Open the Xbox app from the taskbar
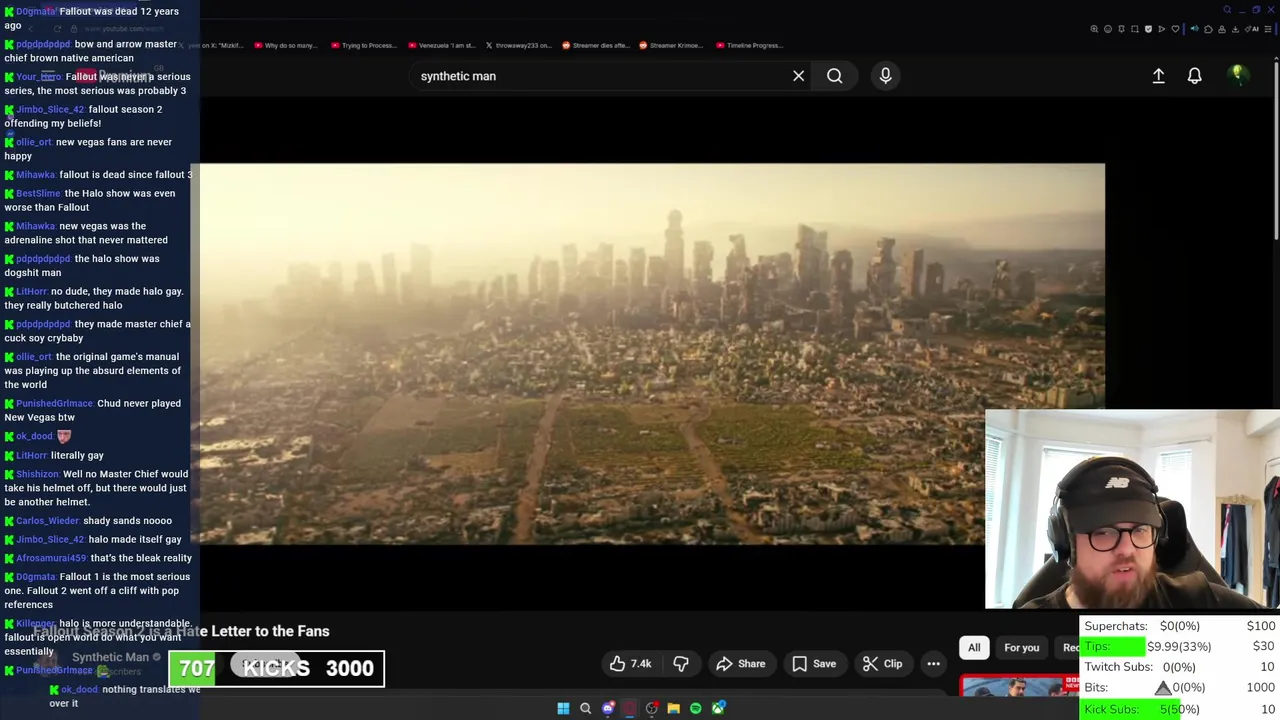Screen dimensions: 1280x720 pyautogui.click(x=718, y=708)
